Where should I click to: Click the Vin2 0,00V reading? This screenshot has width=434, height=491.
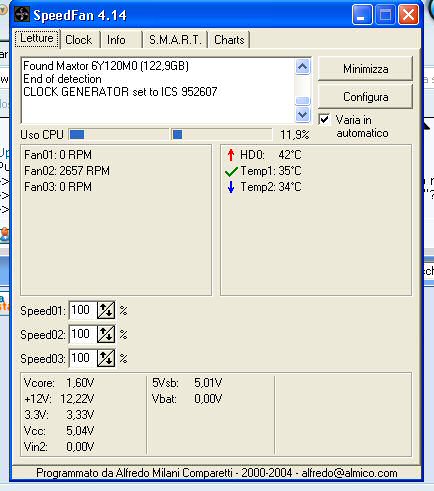59,447
